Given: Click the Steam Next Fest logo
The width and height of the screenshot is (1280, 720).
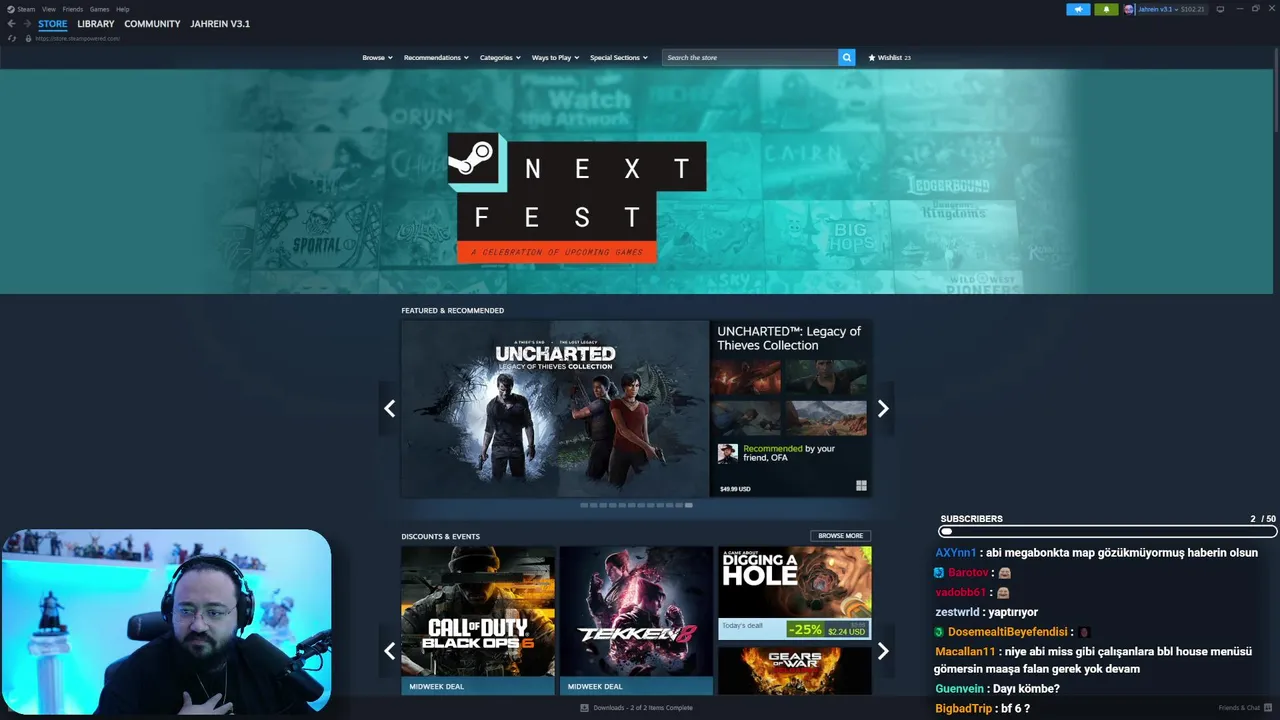Looking at the screenshot, I should (577, 198).
